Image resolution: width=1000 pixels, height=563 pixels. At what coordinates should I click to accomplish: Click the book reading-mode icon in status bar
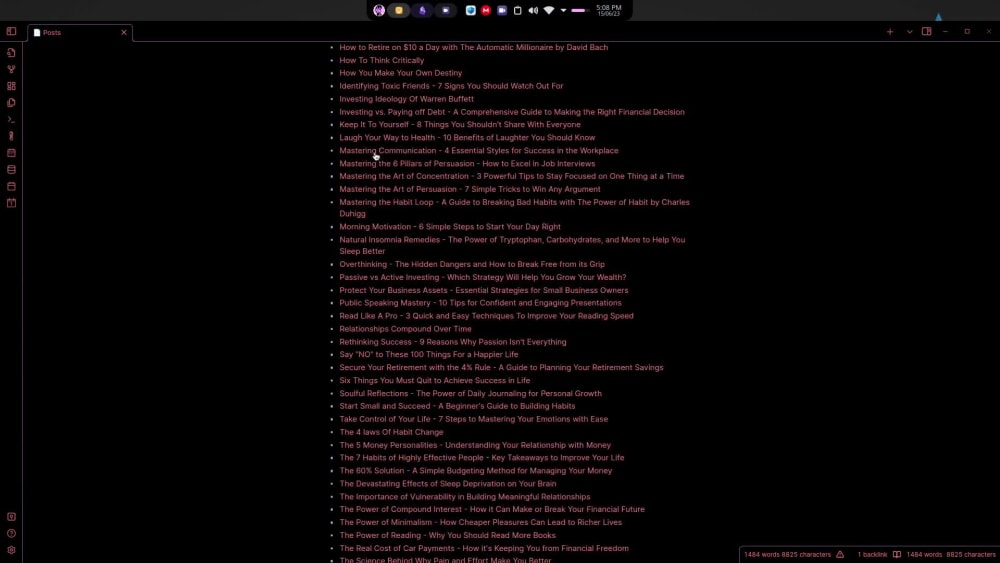(x=897, y=554)
